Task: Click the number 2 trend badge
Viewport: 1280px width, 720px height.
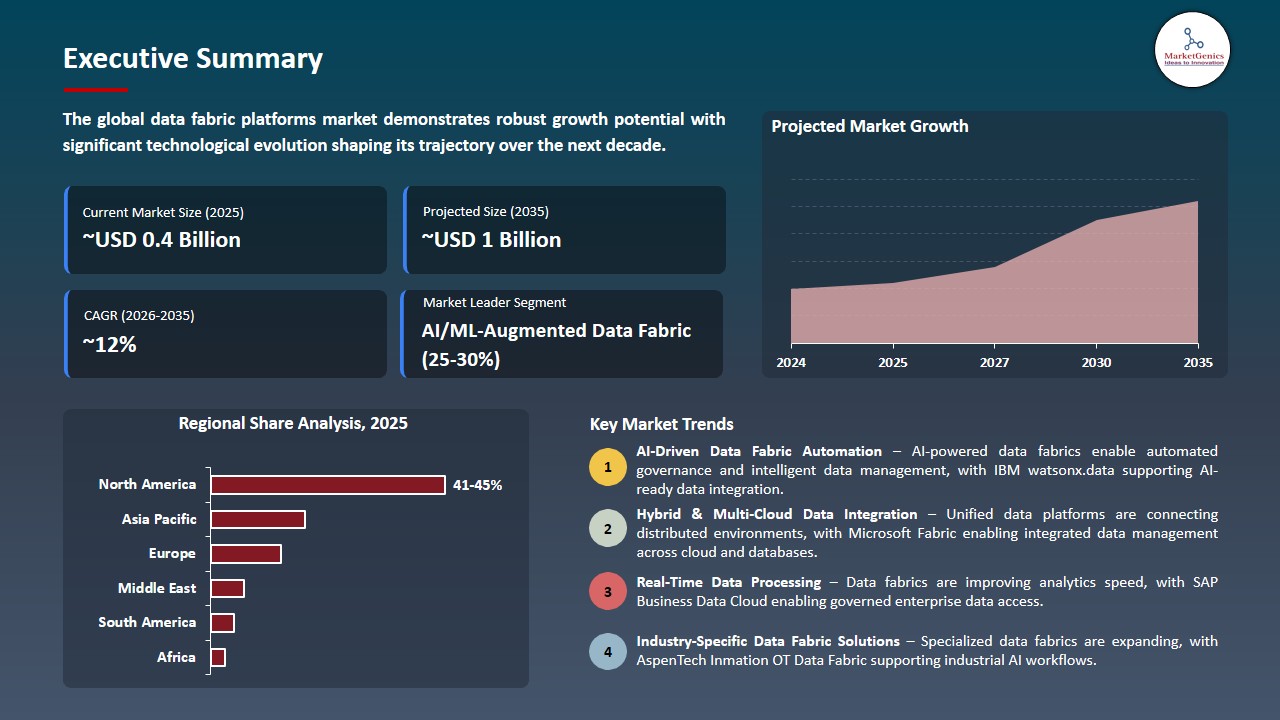Action: coord(607,529)
